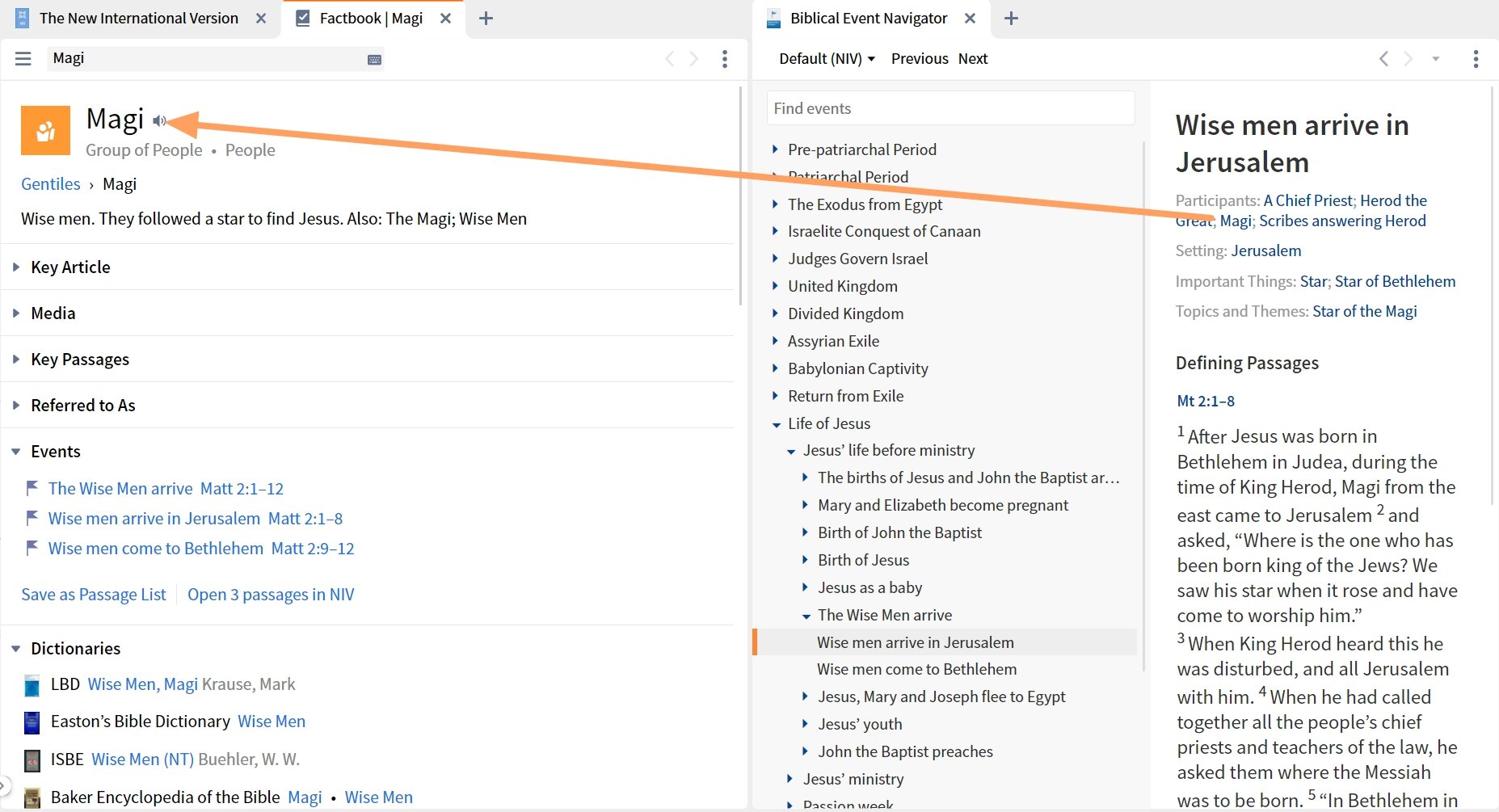Viewport: 1499px width, 812px height.
Task: Open the Factbook hamburger menu
Action: tap(23, 58)
